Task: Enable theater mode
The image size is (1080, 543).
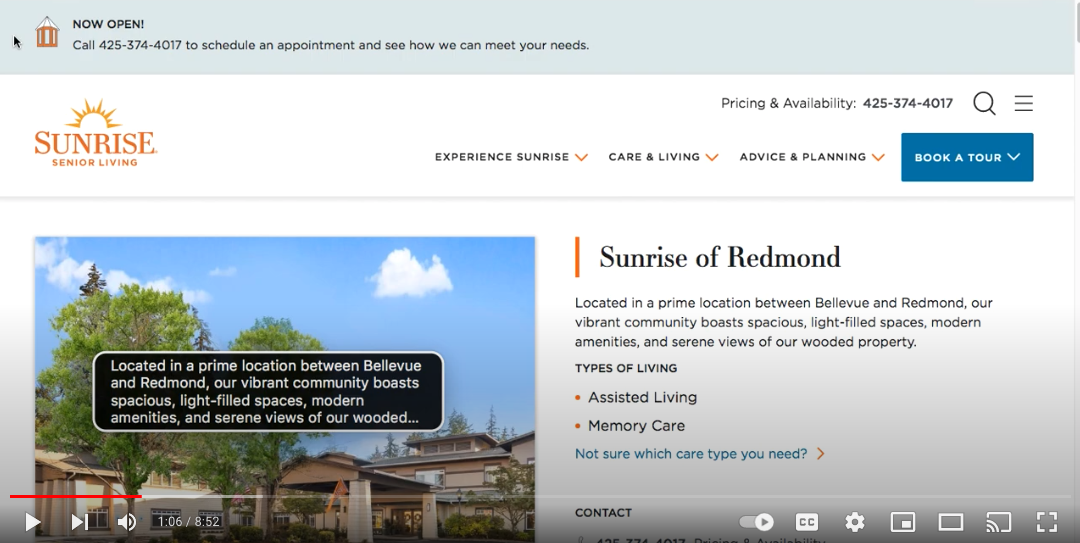Action: click(x=951, y=522)
